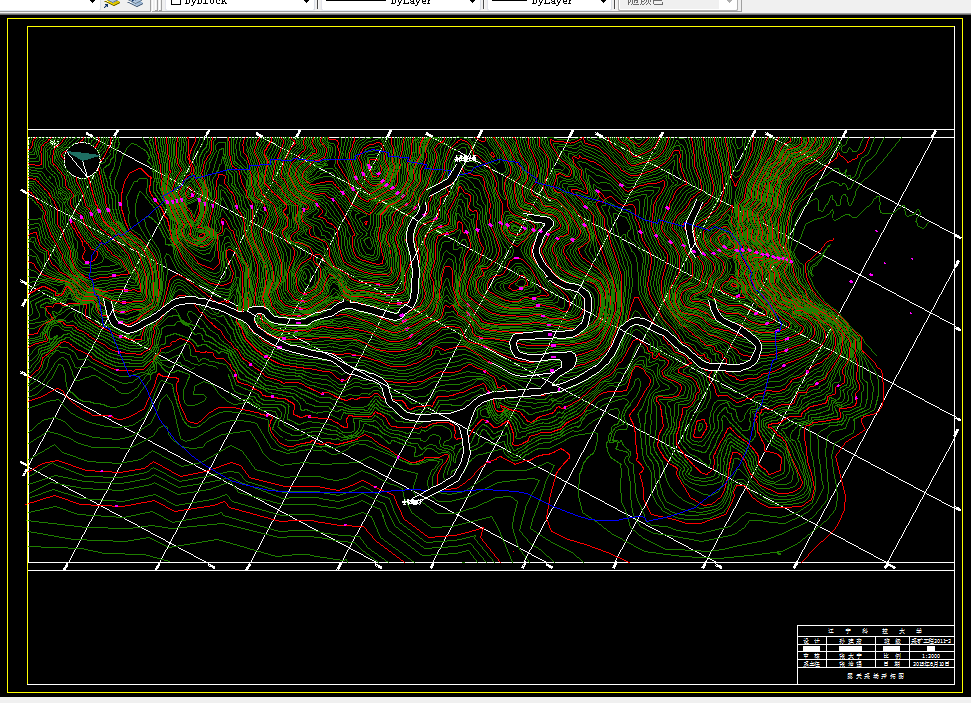
Task: Click the 比例 label in title block
Action: [892, 656]
